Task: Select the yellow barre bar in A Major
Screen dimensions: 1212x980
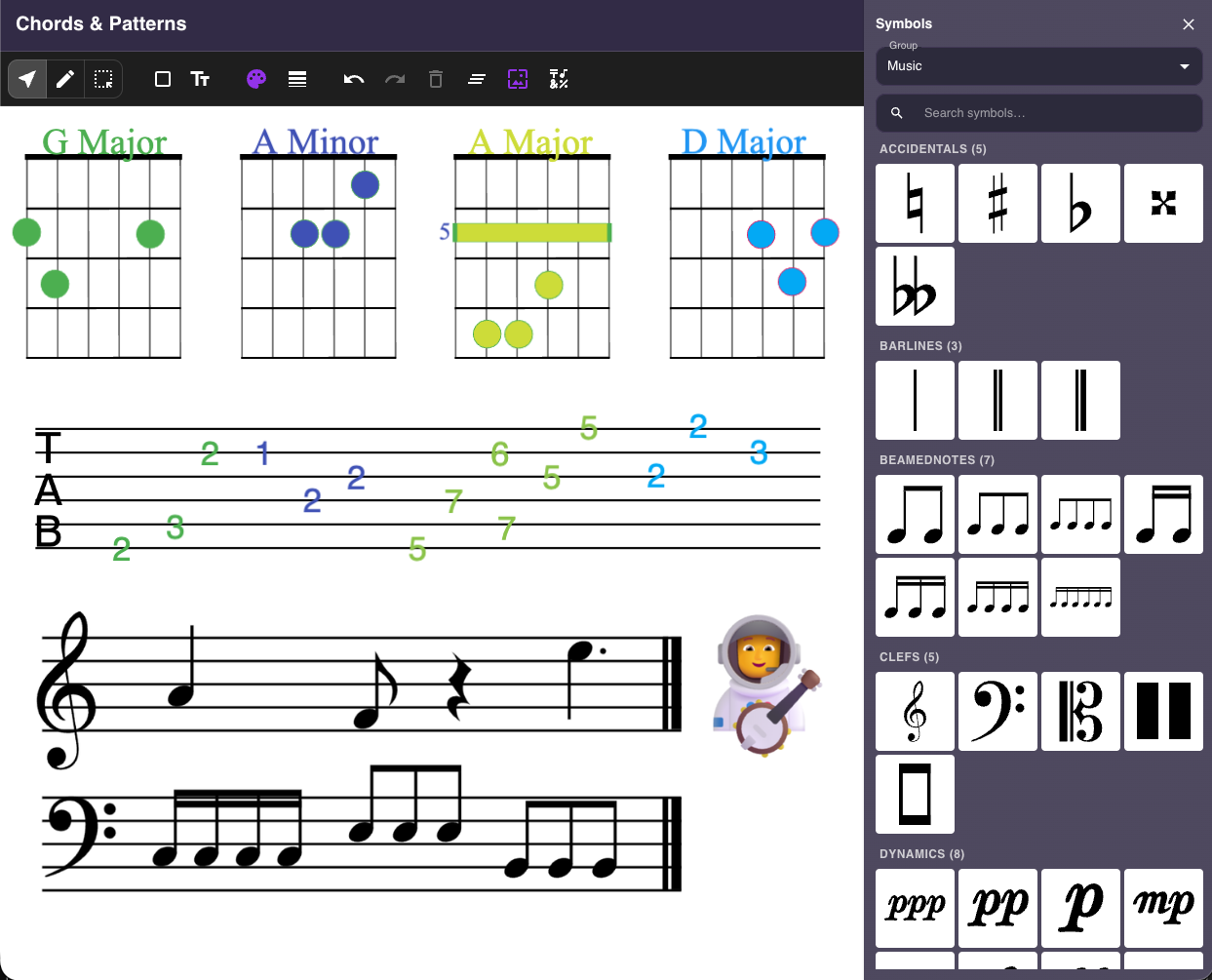Action: pos(532,232)
